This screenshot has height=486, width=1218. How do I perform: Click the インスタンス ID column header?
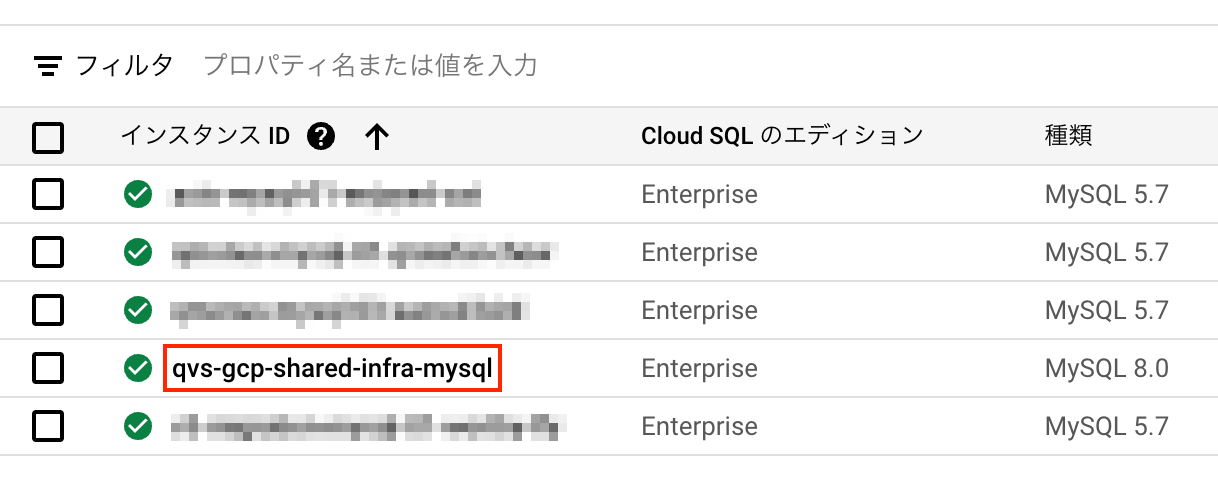pos(205,136)
